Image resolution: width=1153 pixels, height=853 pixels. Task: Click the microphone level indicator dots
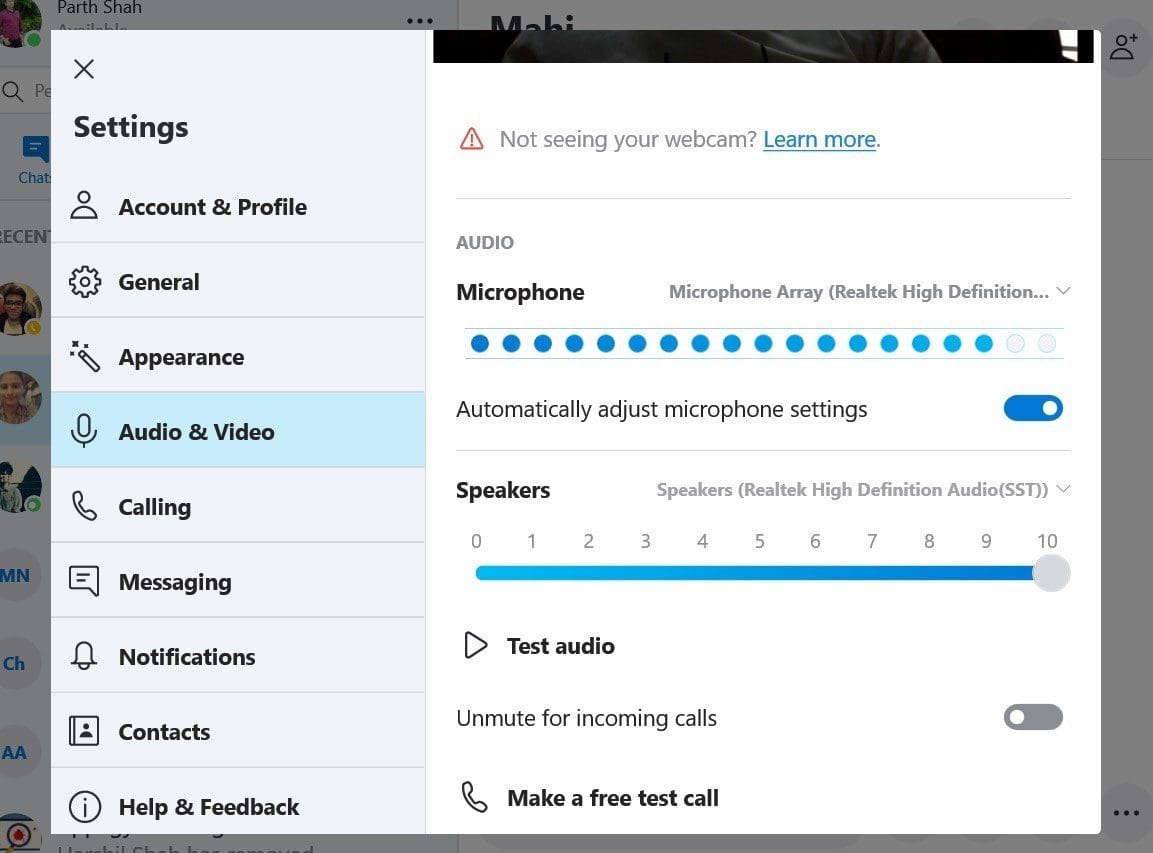(764, 343)
